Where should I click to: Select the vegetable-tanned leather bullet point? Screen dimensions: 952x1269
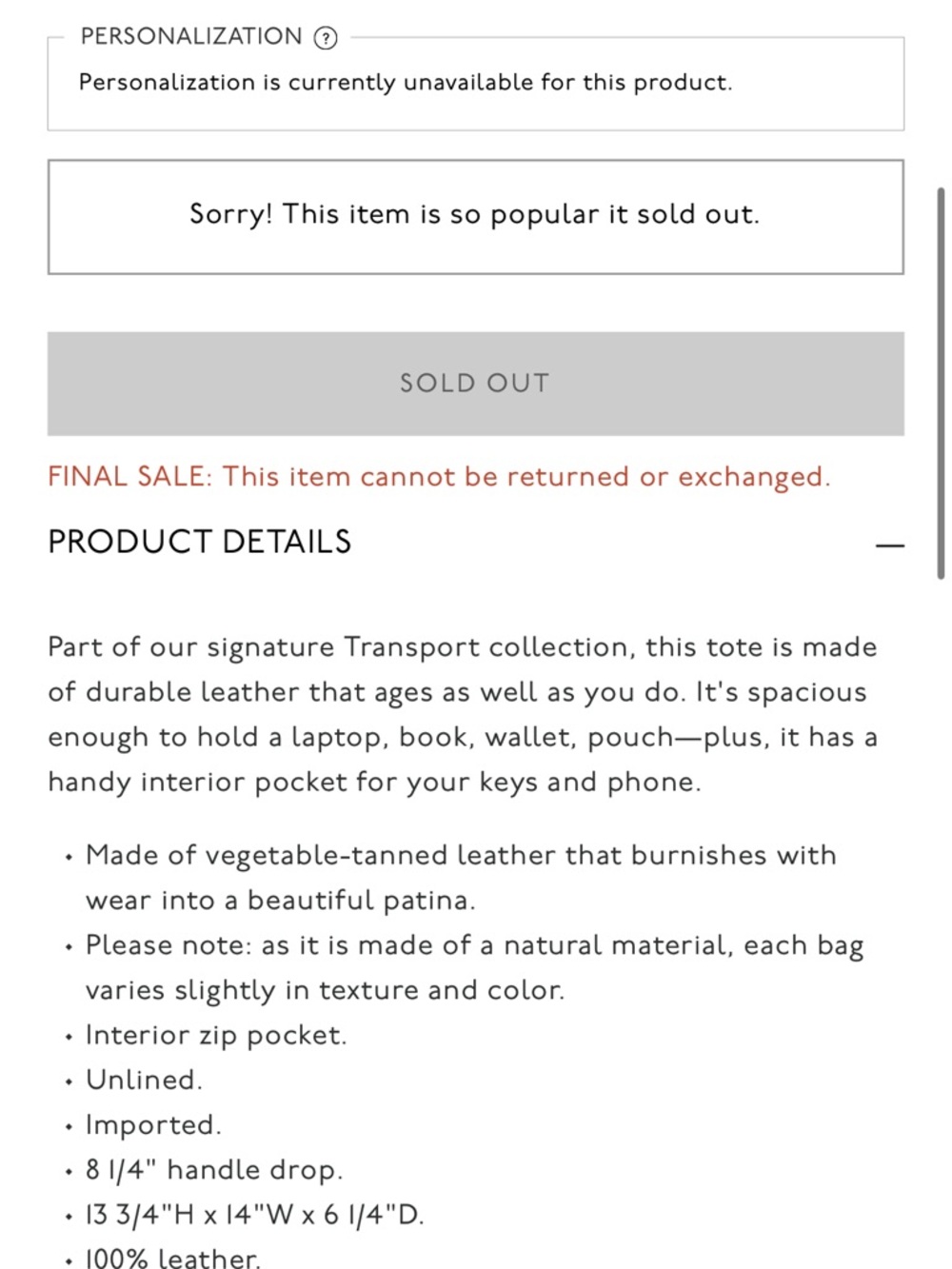click(x=461, y=877)
